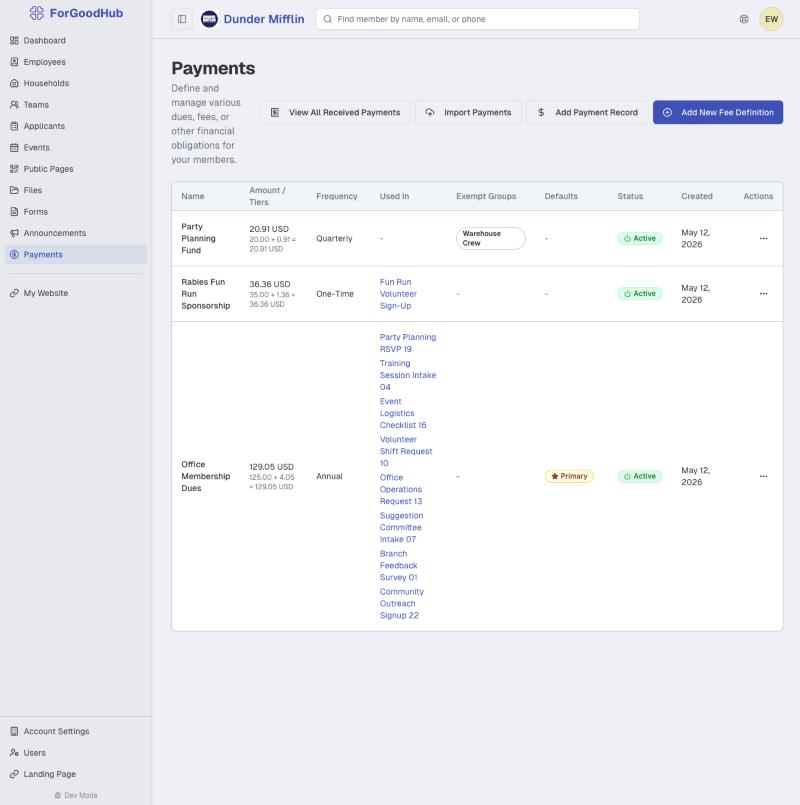
Task: Click the Annual frequency cell
Action: [x=329, y=476]
